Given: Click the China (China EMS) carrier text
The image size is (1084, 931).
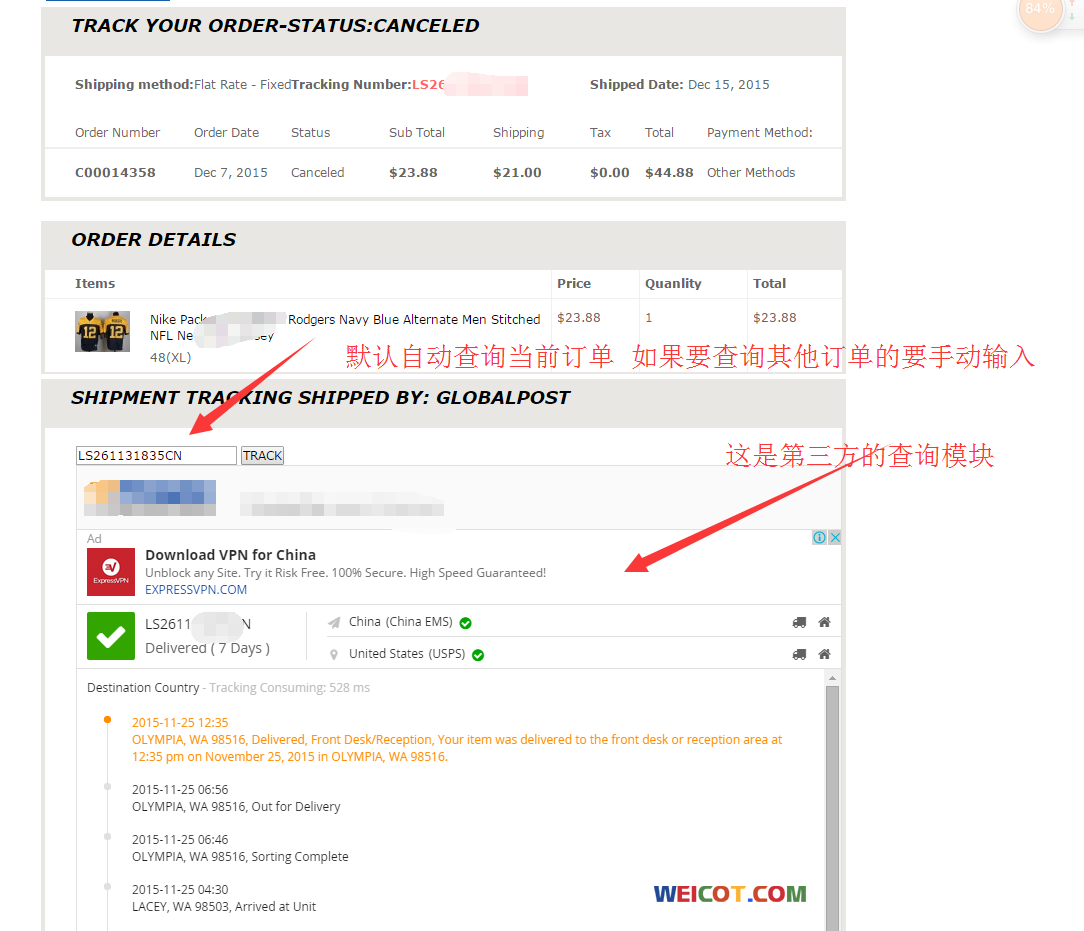Looking at the screenshot, I should [400, 621].
